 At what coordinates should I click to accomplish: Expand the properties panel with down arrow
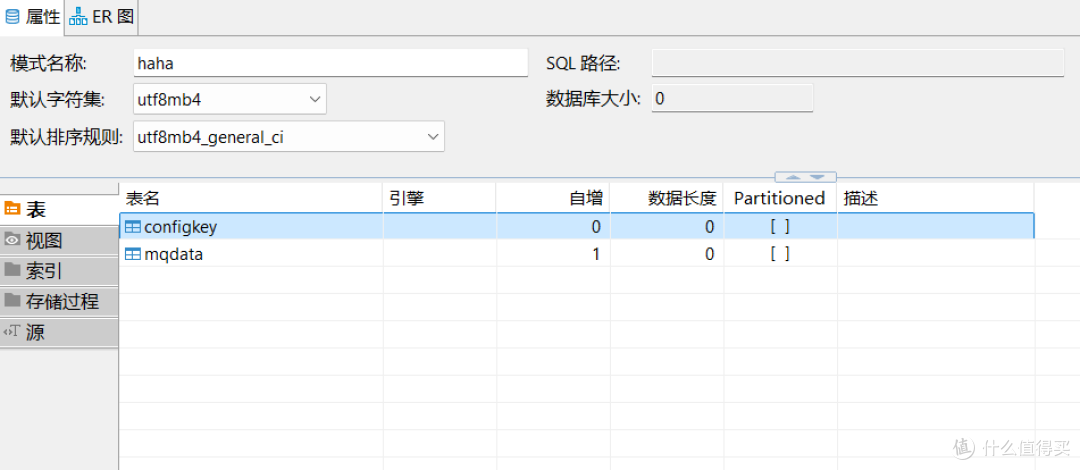818,177
